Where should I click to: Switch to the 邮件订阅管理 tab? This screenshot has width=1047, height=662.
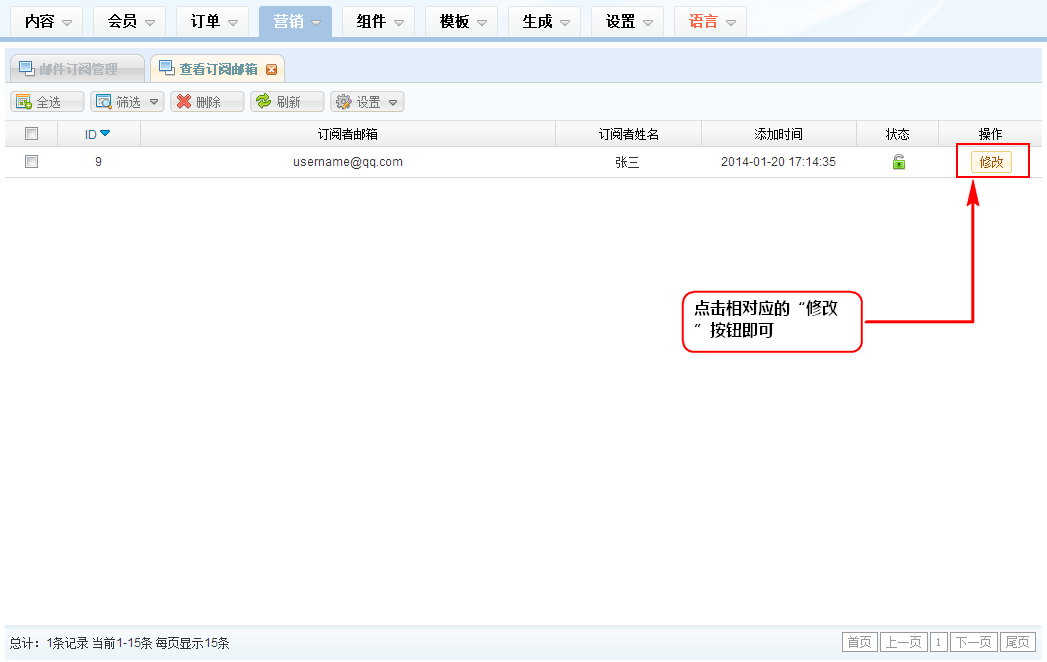pos(77,69)
